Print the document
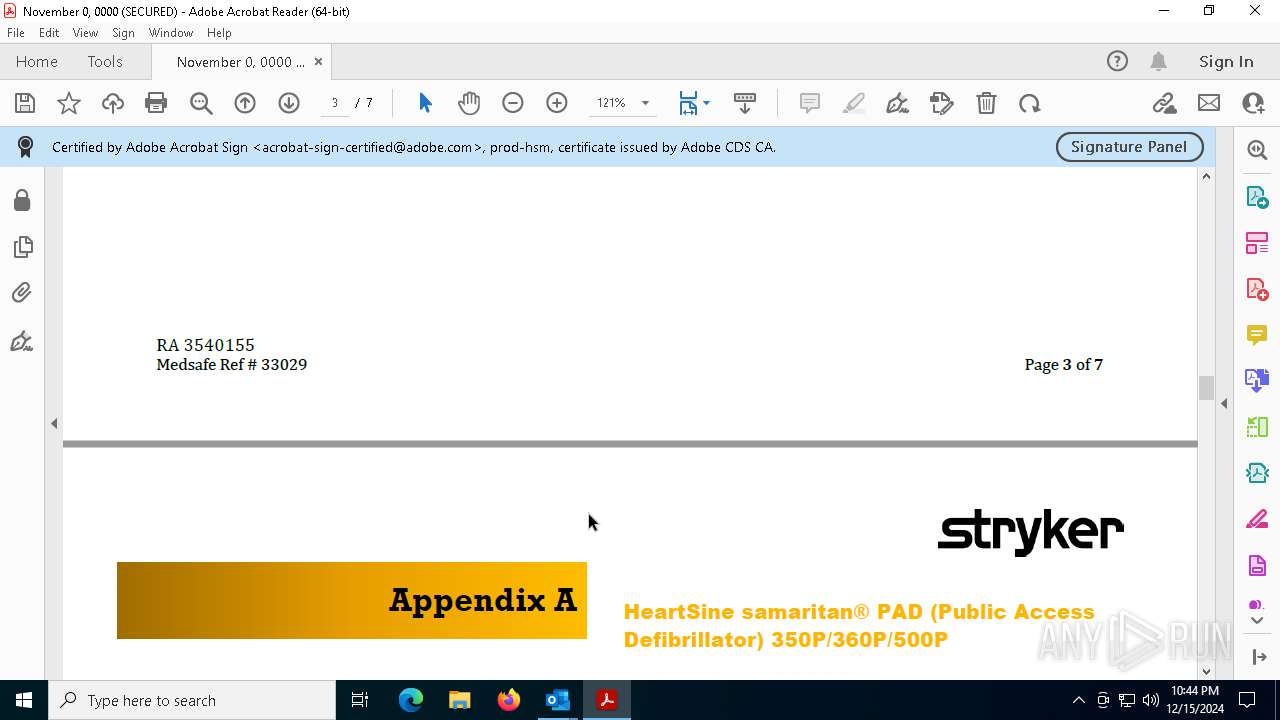Screen dimensions: 1280x720 [x=156, y=103]
